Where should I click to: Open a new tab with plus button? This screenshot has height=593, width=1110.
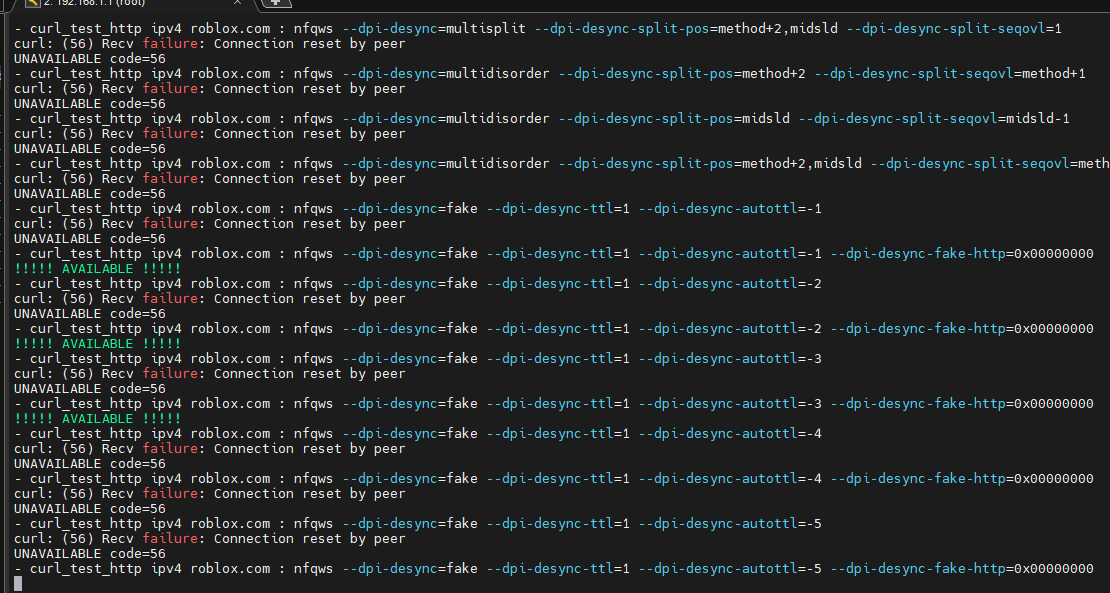point(276,3)
